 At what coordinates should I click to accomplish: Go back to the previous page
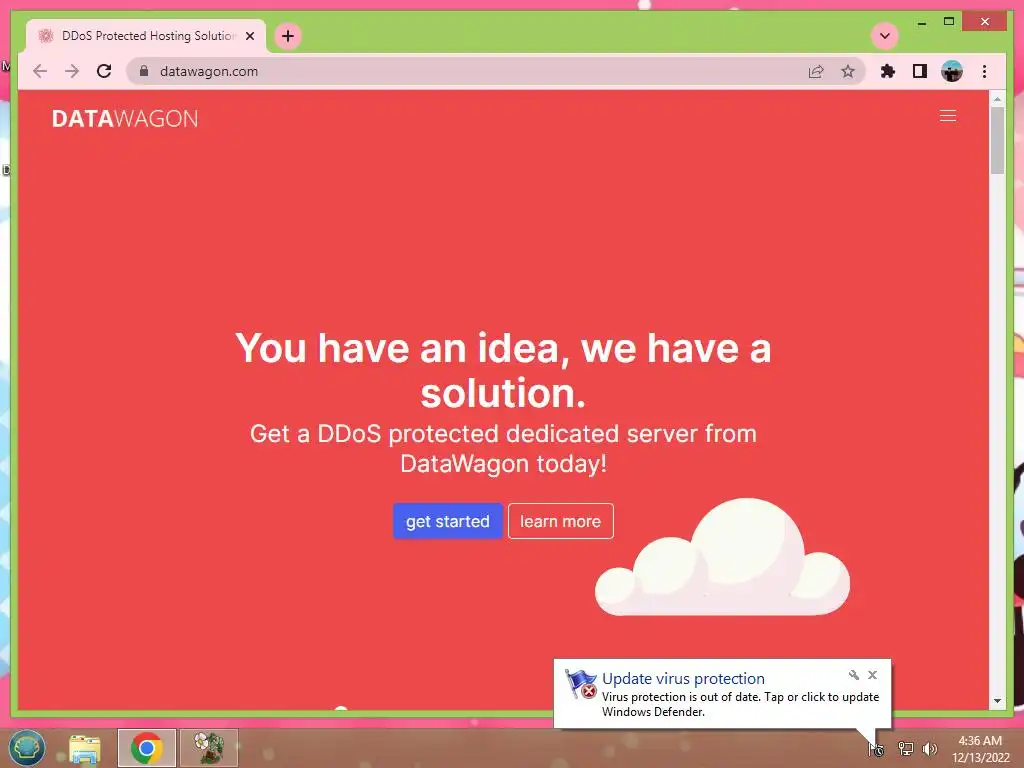point(40,71)
